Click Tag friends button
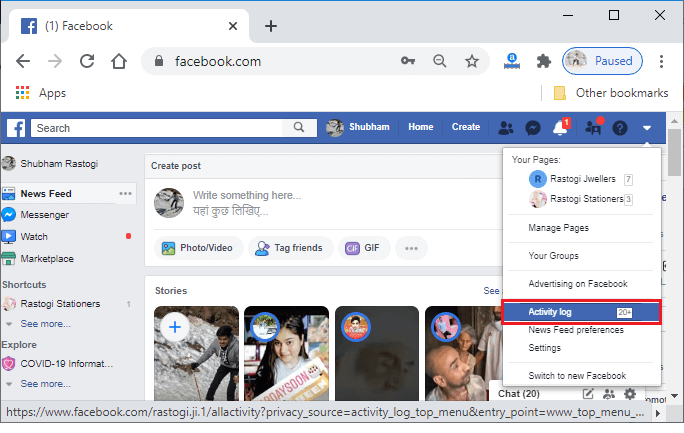This screenshot has width=684, height=433. (291, 248)
